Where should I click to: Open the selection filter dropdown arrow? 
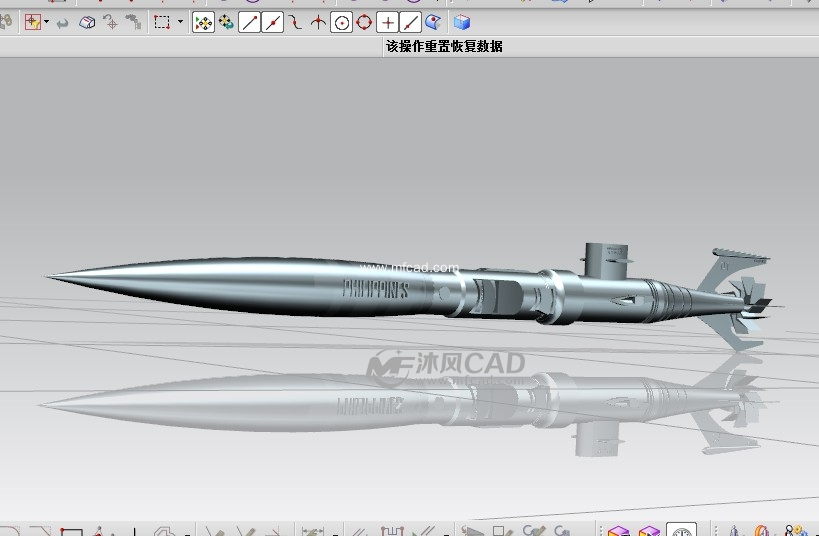point(47,22)
